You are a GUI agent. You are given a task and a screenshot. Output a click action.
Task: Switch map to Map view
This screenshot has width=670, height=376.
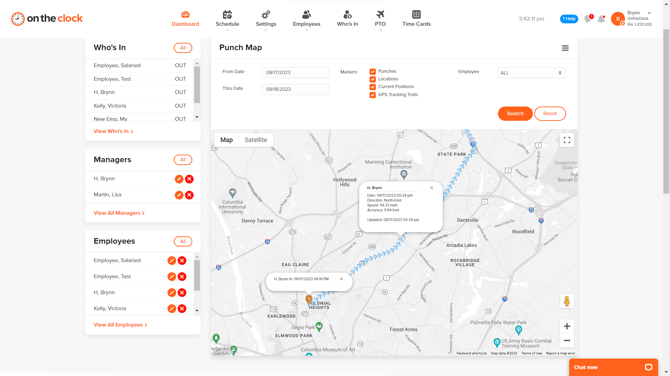(x=226, y=140)
